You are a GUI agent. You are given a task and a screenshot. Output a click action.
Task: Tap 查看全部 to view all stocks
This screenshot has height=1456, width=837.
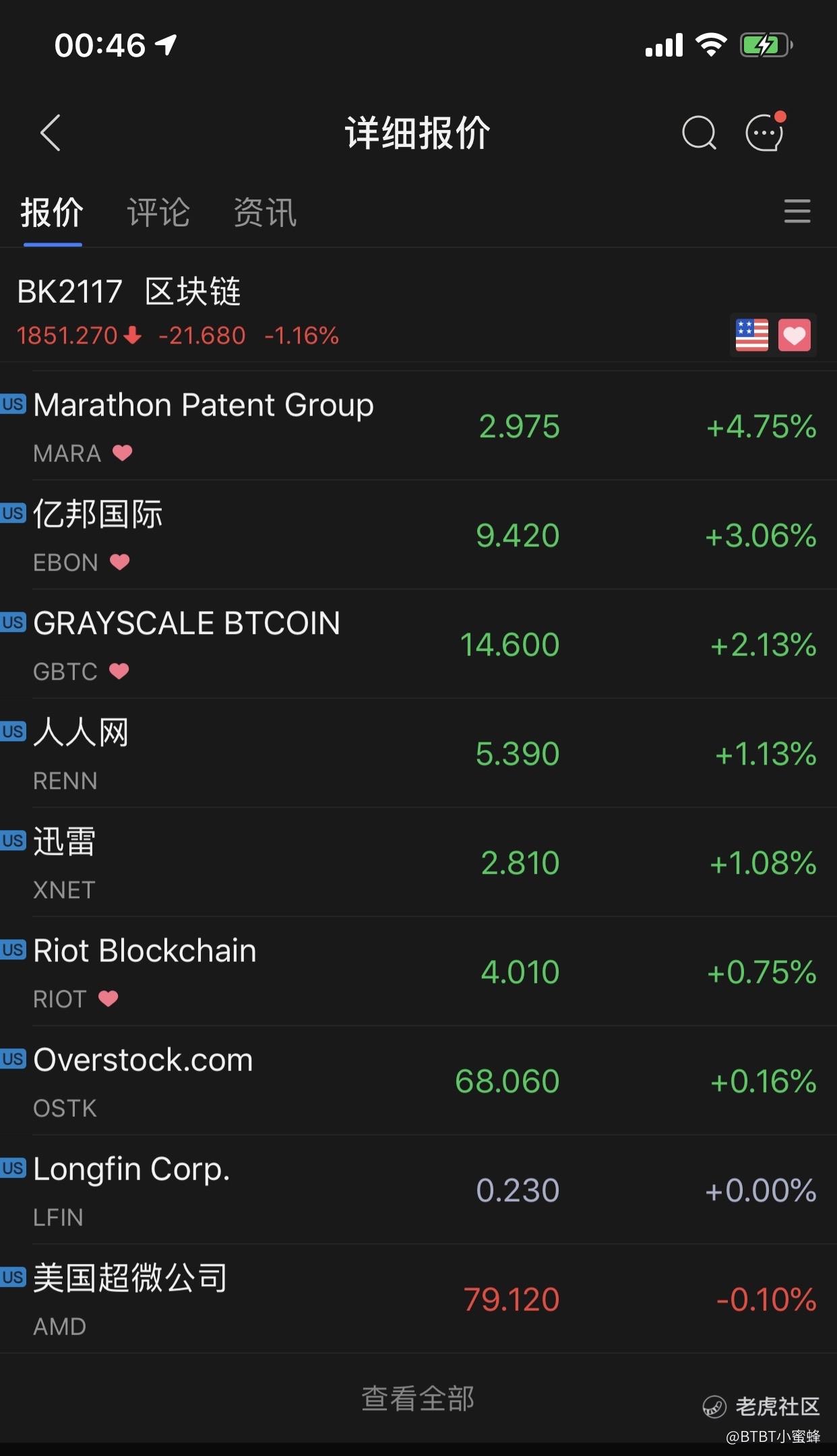[418, 1398]
